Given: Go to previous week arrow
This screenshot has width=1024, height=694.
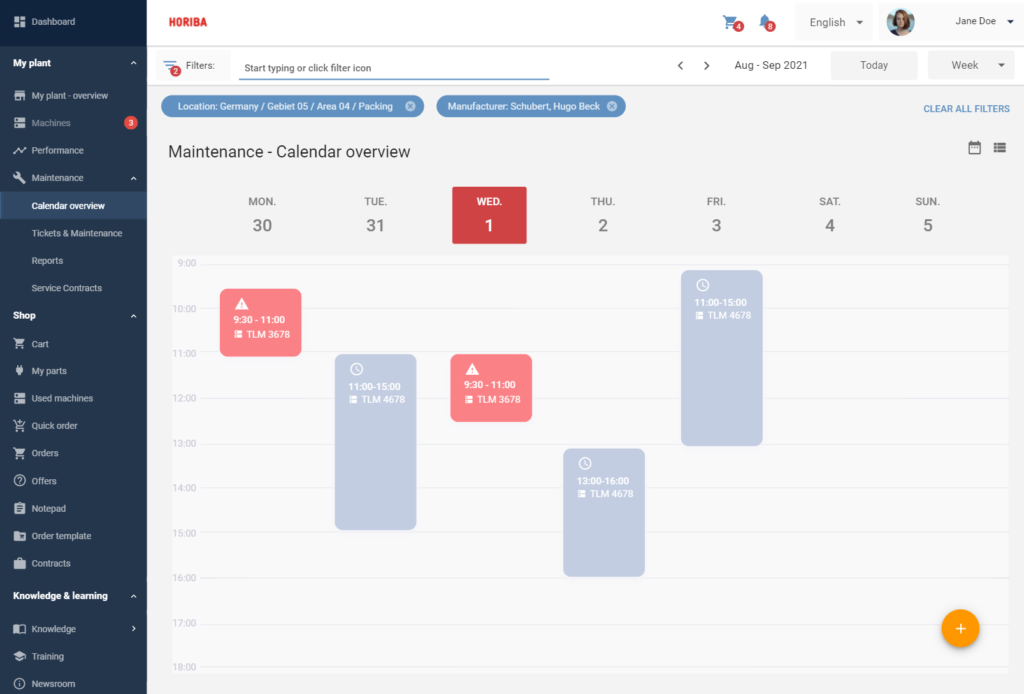Looking at the screenshot, I should (680, 65).
